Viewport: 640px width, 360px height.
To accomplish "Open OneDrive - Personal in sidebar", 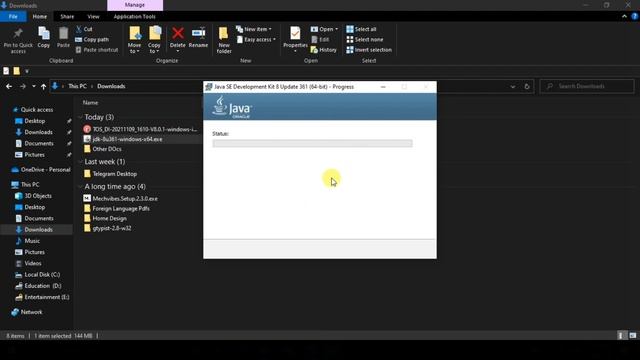I will click(x=41, y=169).
